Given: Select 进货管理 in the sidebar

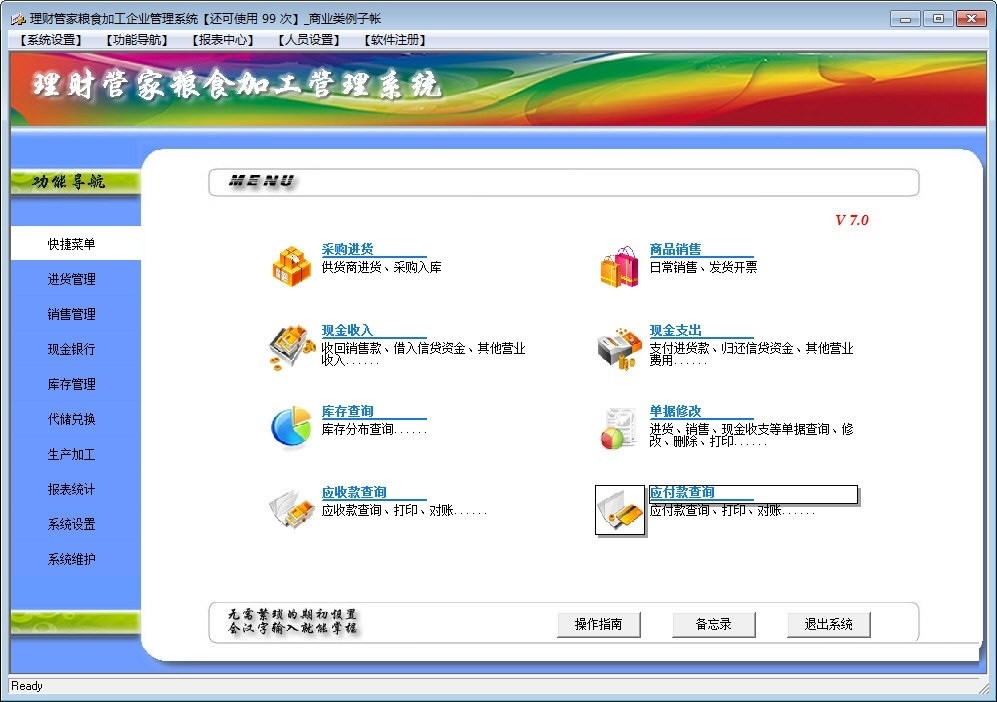Looking at the screenshot, I should click(x=71, y=279).
